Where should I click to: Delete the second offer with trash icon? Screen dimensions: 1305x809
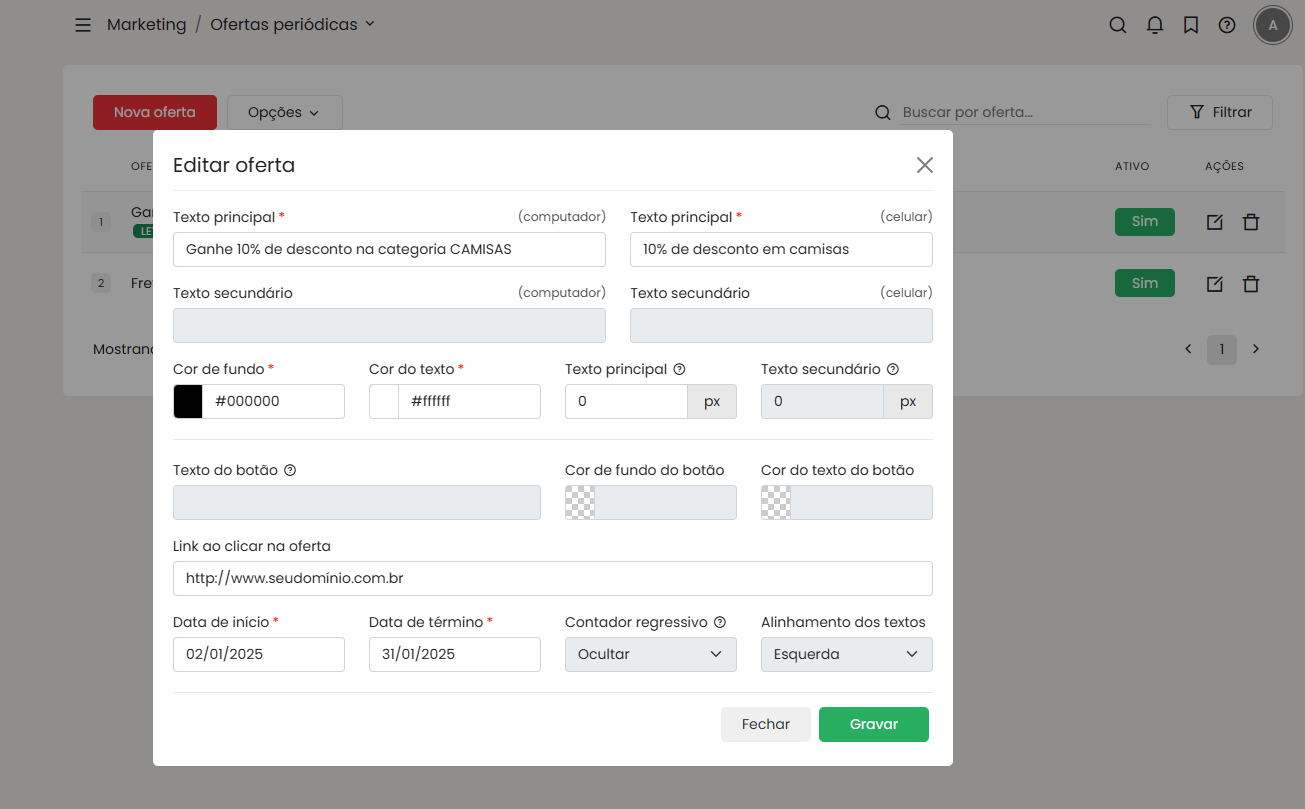(1250, 284)
